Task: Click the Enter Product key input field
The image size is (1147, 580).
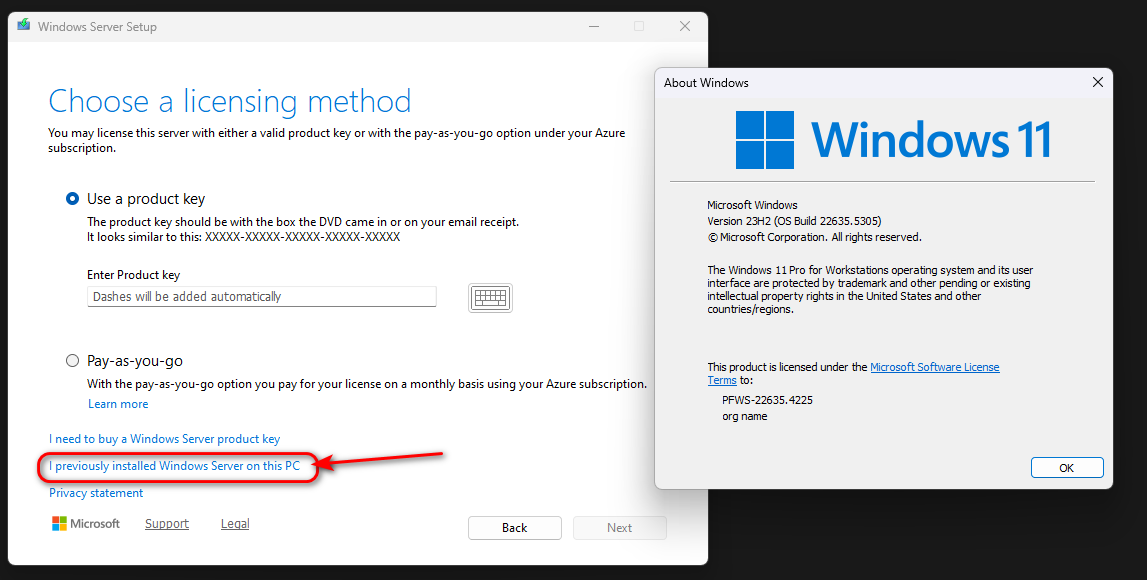Action: [261, 296]
